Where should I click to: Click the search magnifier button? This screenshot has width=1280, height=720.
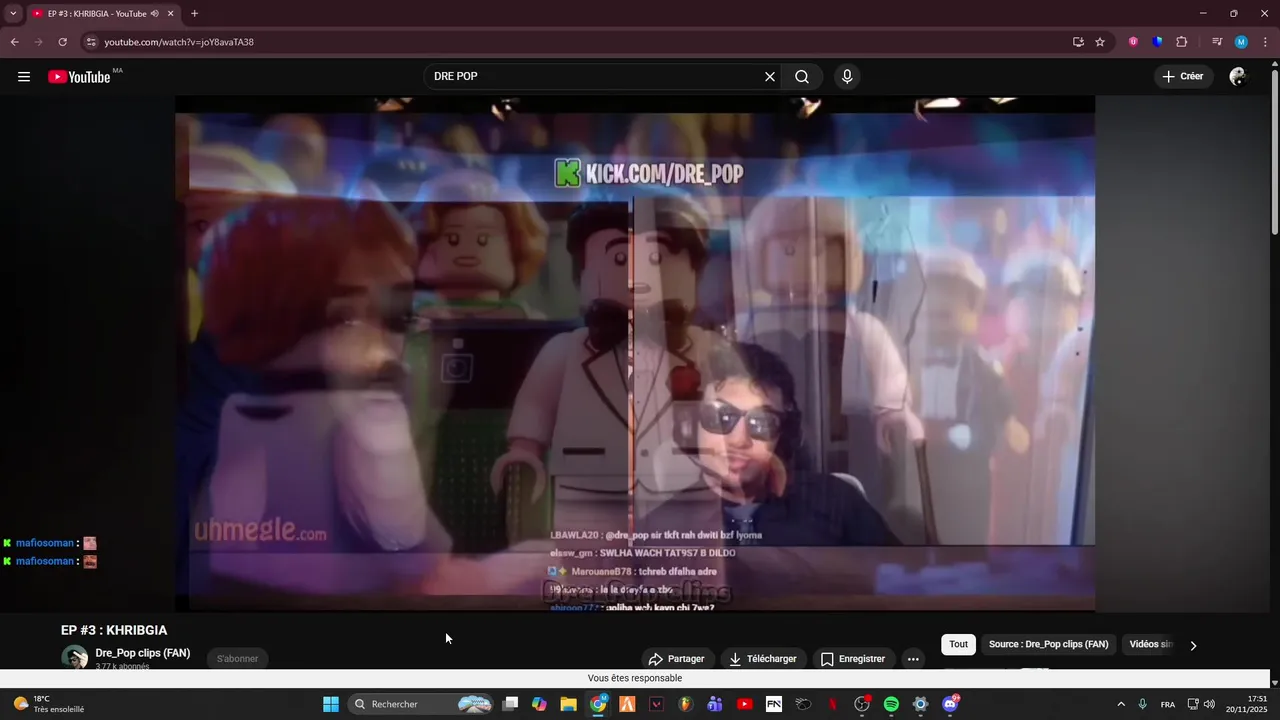(x=802, y=77)
